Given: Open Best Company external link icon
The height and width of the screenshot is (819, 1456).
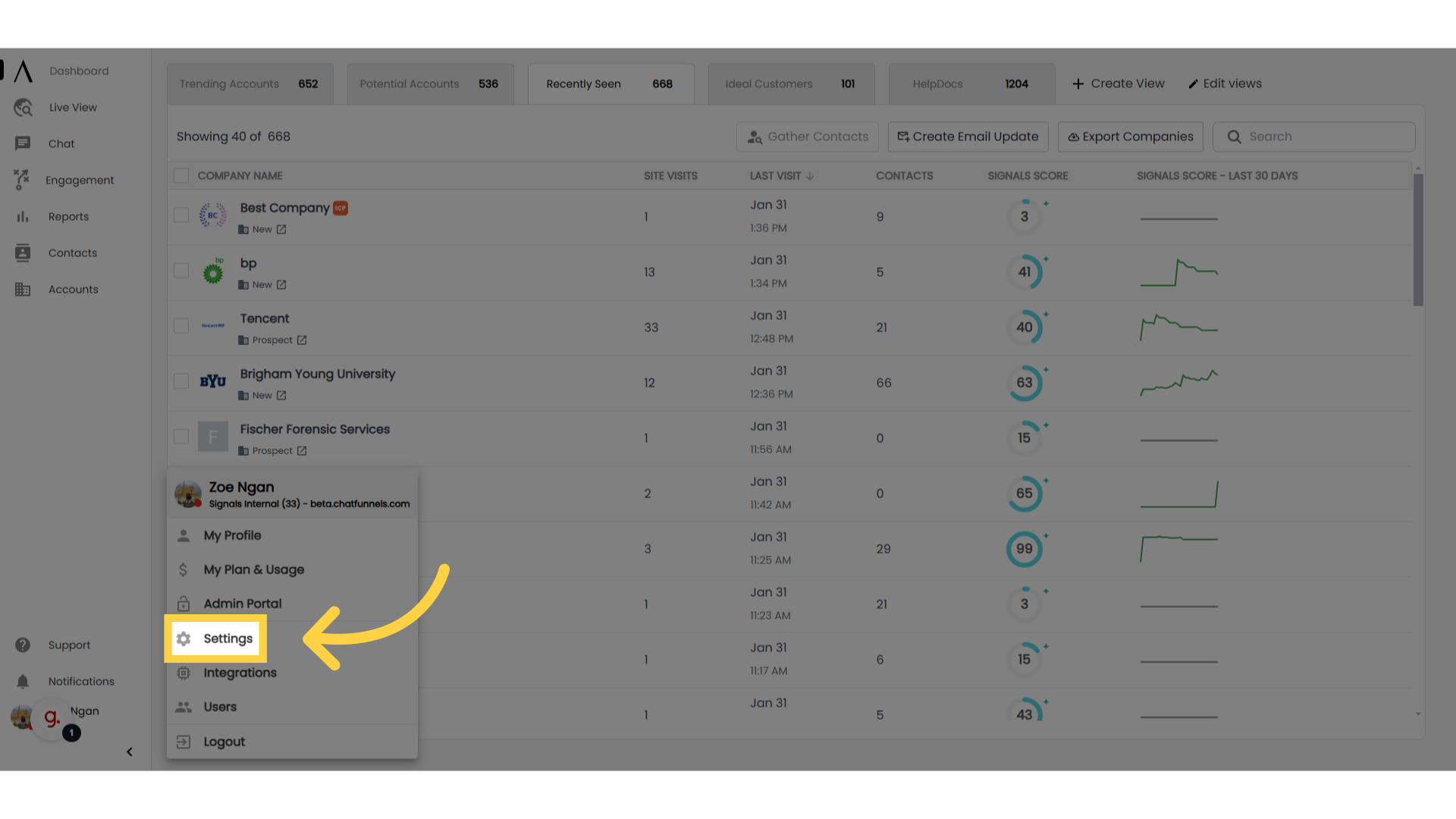Looking at the screenshot, I should coord(281,230).
